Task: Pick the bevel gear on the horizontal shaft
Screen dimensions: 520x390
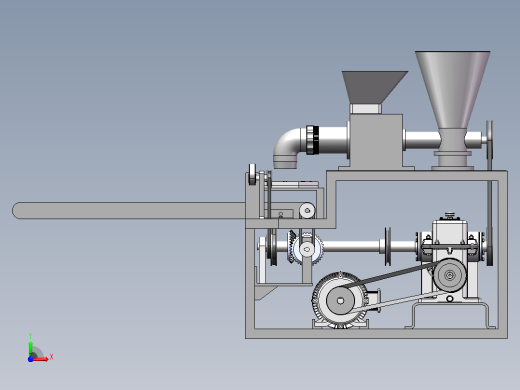Action: (292, 247)
